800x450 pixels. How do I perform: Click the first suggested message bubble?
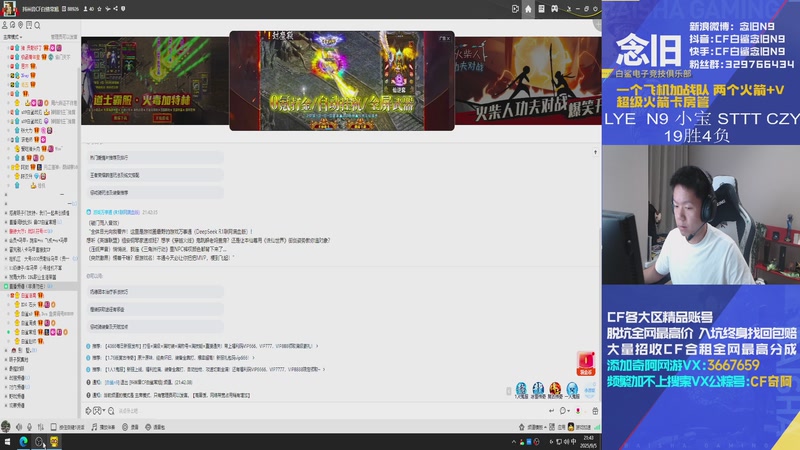point(156,158)
